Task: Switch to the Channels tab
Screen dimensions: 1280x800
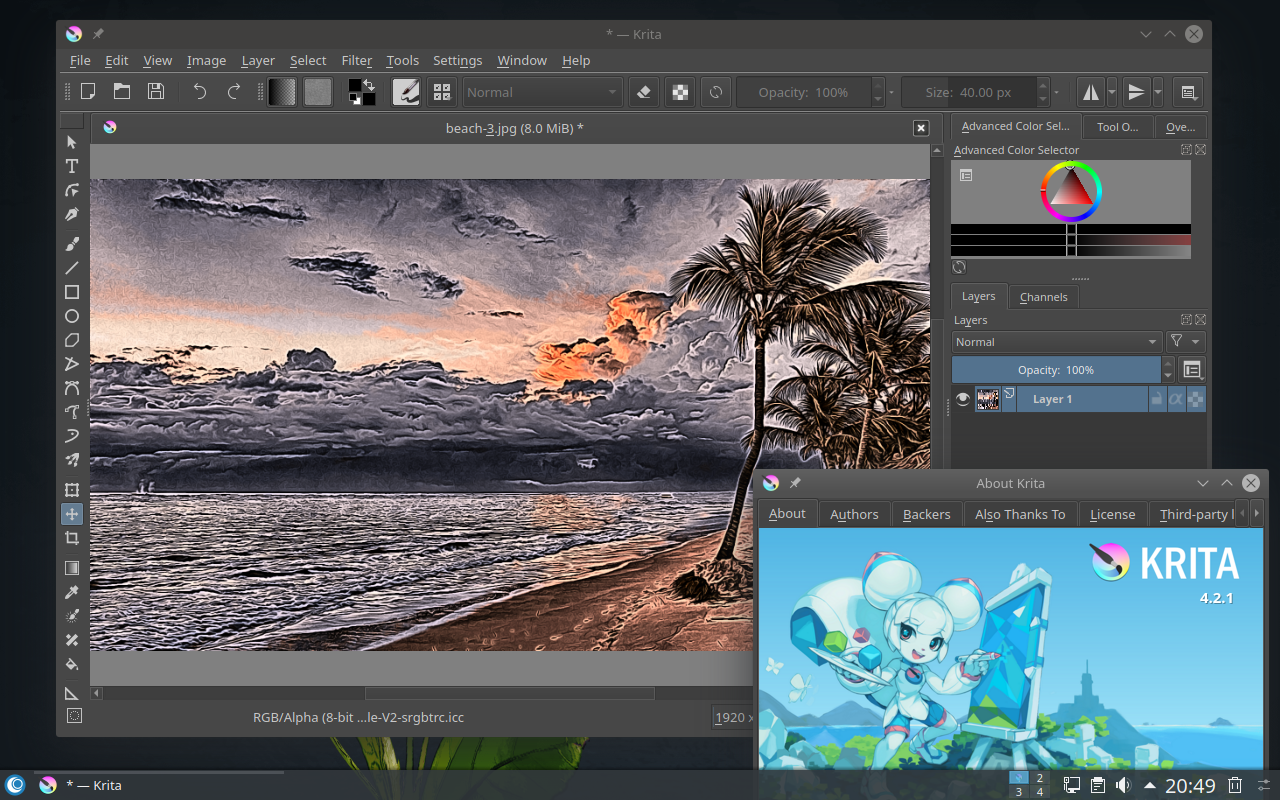Action: click(1043, 297)
